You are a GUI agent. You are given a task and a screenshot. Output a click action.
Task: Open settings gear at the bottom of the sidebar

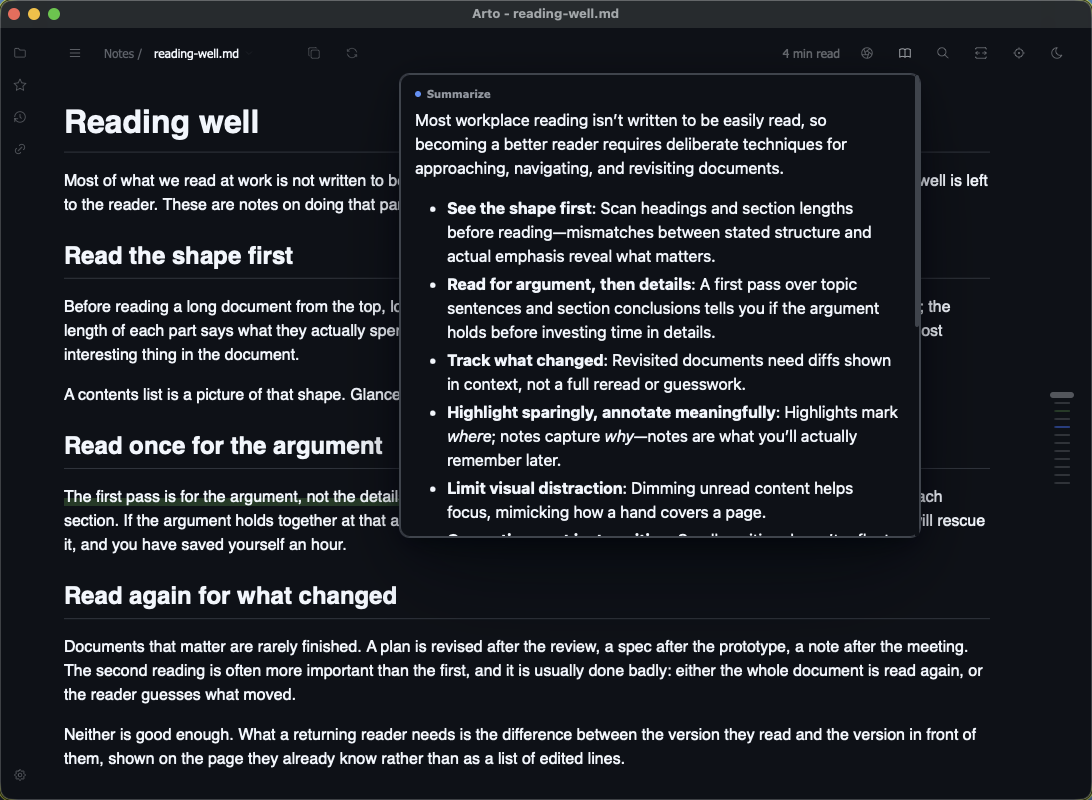tap(20, 775)
